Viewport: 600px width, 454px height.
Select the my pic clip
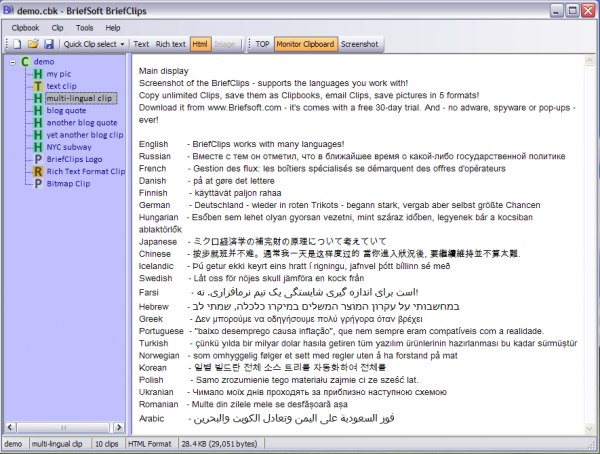pyautogui.click(x=59, y=74)
